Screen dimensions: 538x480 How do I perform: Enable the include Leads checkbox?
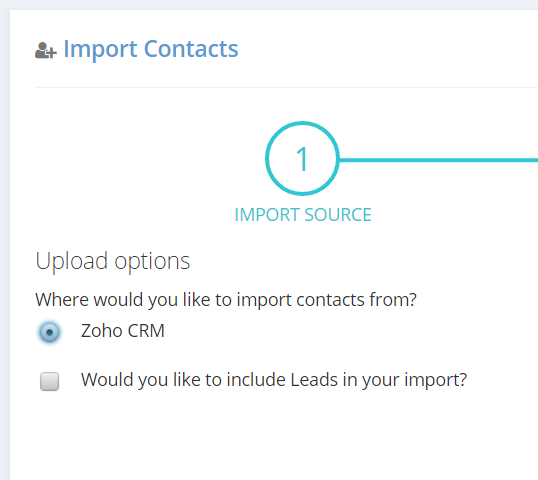(49, 381)
